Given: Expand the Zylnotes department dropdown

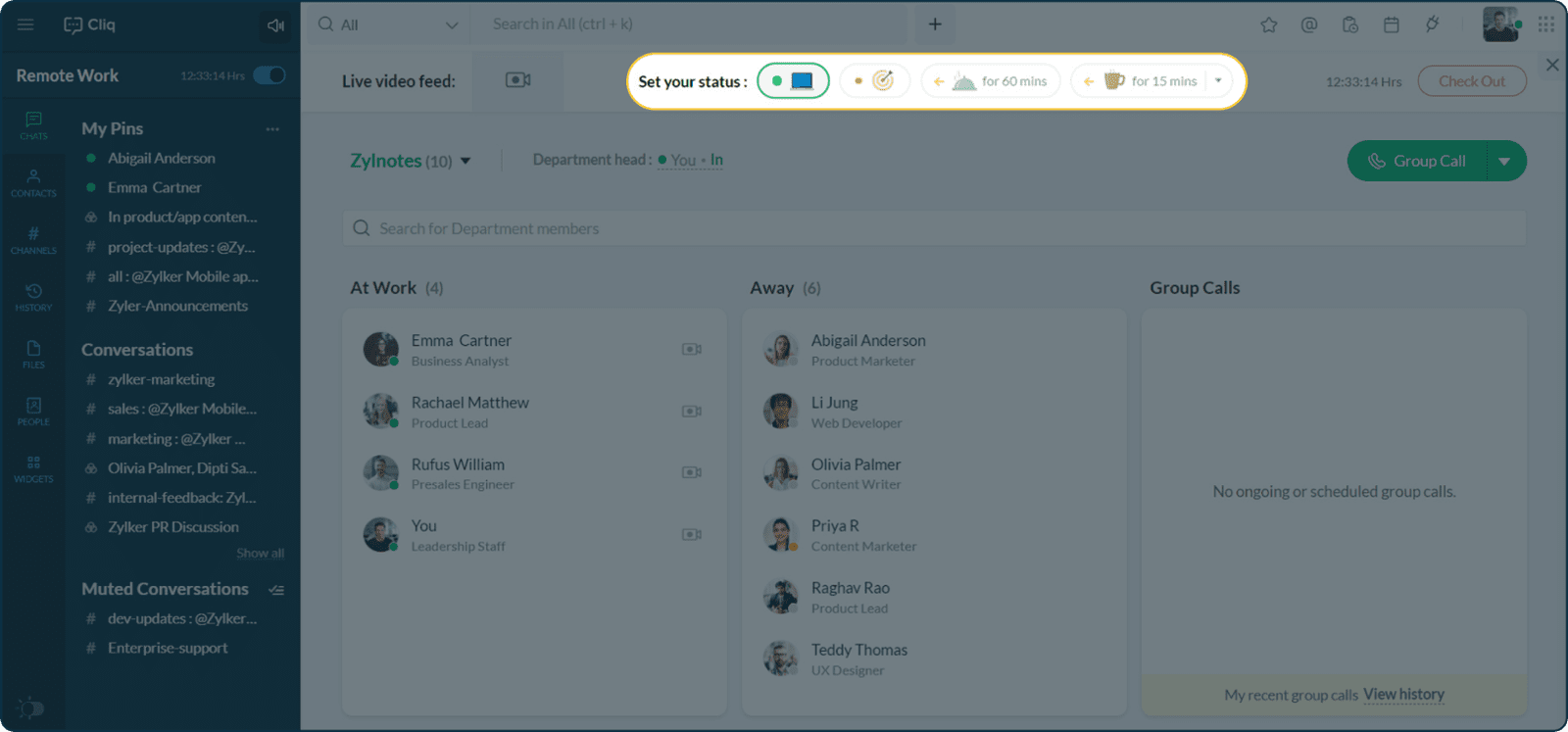Looking at the screenshot, I should click(x=465, y=161).
